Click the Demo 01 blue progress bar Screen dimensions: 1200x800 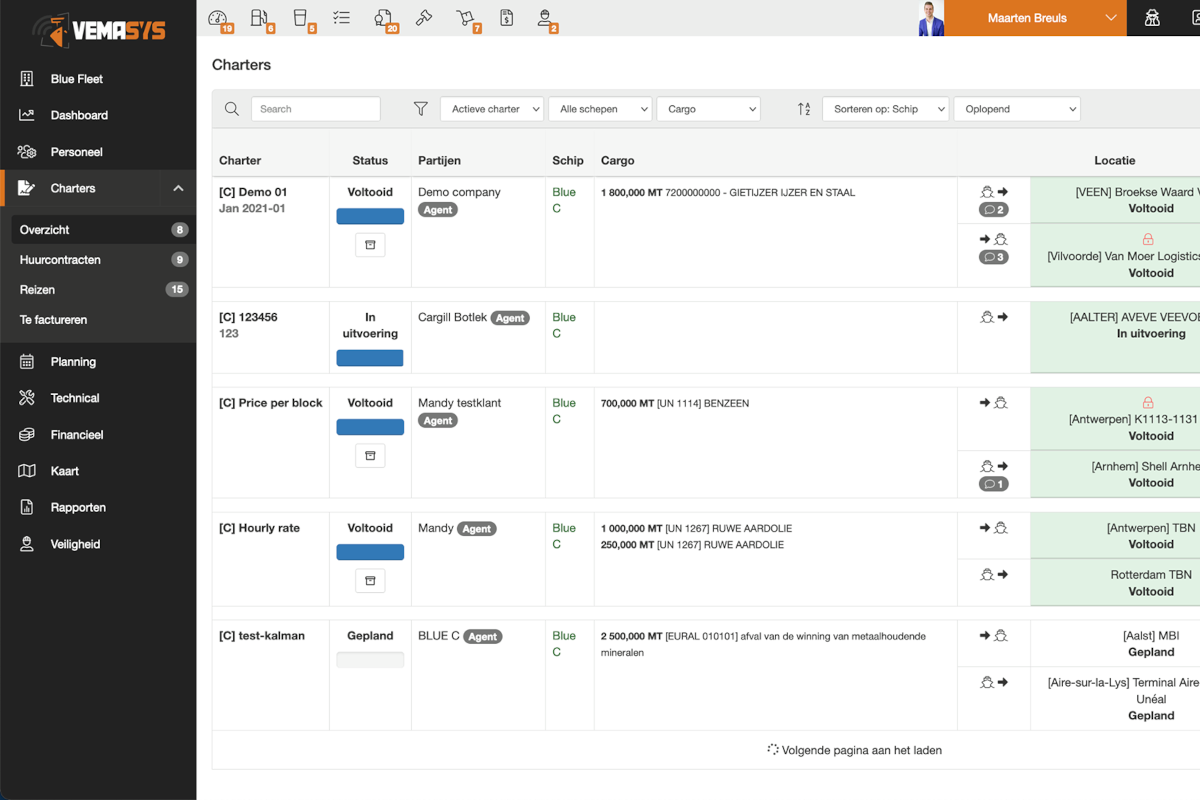click(x=370, y=216)
